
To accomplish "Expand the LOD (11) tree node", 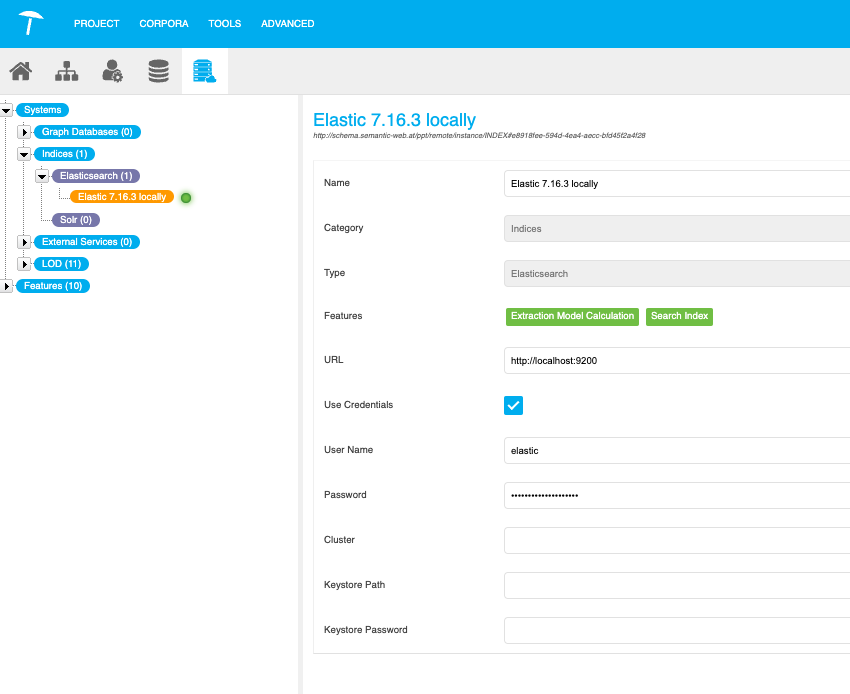I will click(23, 264).
